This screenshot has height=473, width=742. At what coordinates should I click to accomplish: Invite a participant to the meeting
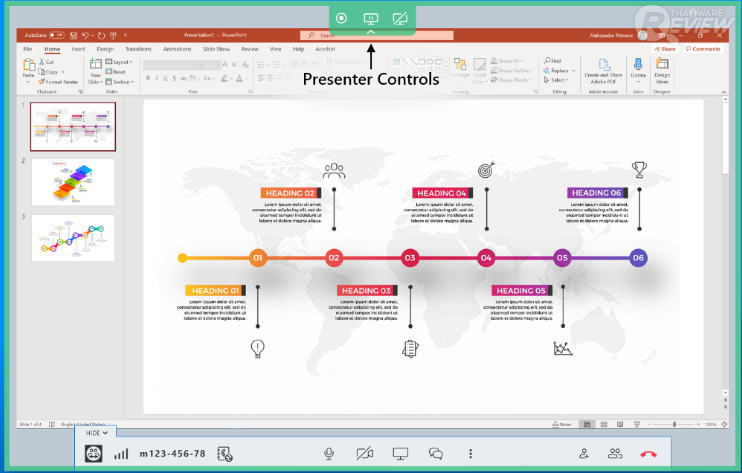pos(584,454)
